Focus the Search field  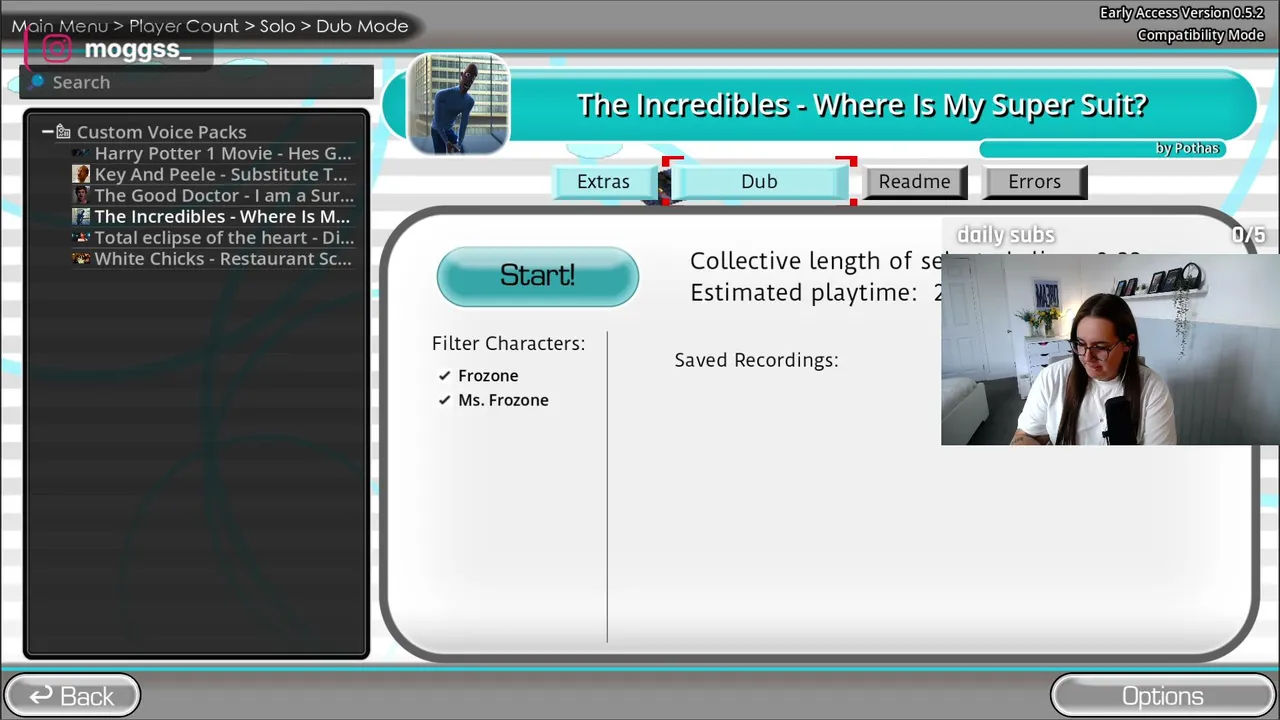(197, 82)
